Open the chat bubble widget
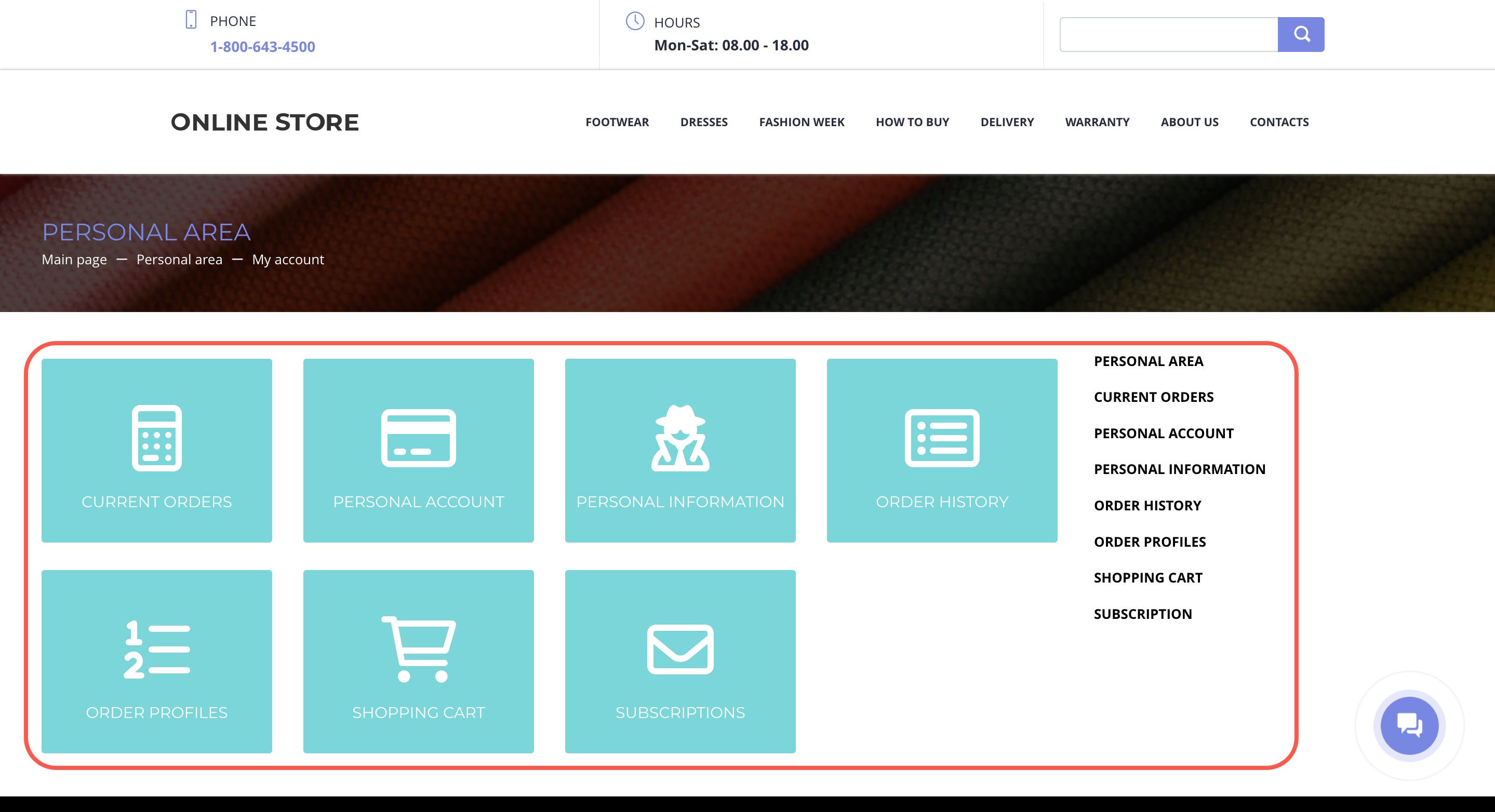 [1409, 725]
